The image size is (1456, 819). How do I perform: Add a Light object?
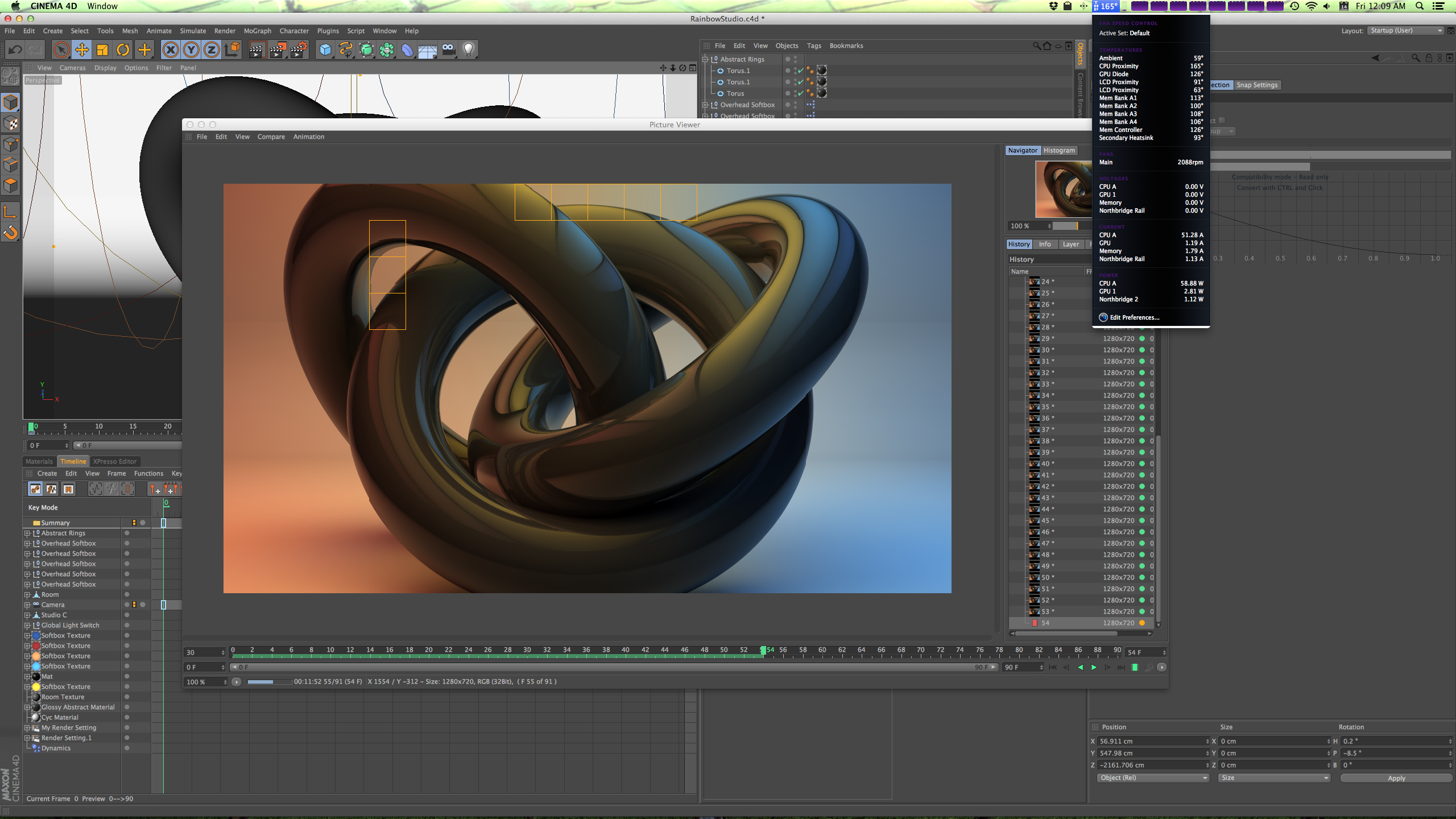tap(469, 50)
